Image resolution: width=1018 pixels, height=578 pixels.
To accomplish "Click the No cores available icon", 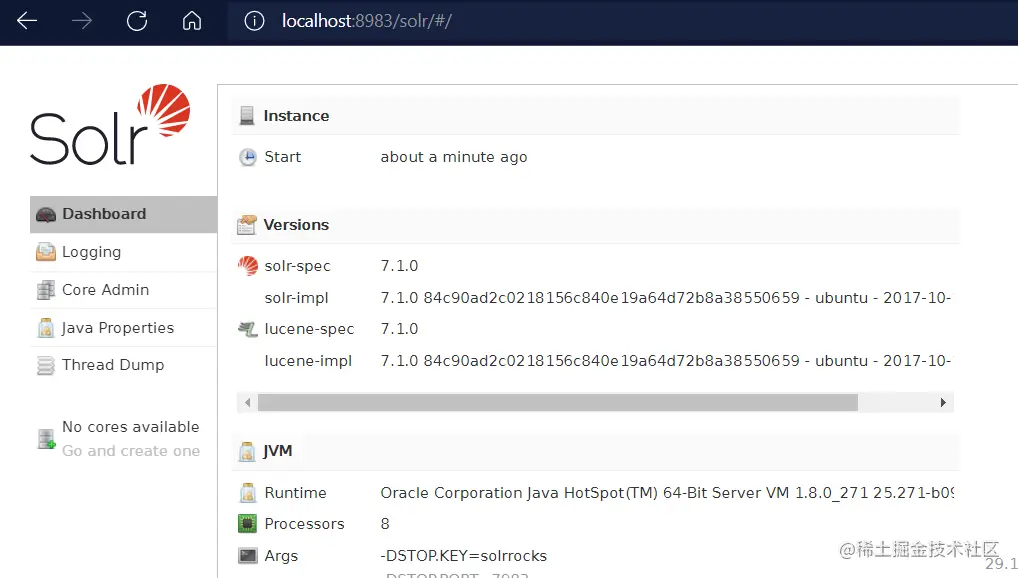I will pyautogui.click(x=46, y=439).
